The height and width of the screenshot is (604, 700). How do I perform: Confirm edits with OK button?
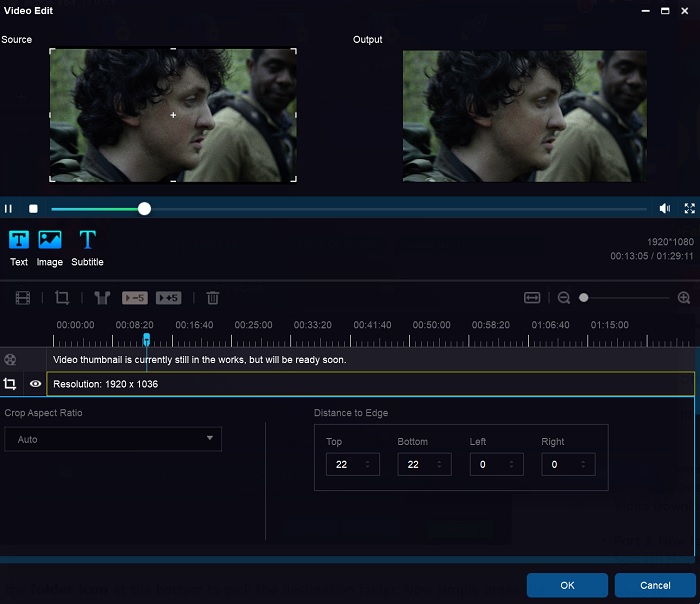567,585
